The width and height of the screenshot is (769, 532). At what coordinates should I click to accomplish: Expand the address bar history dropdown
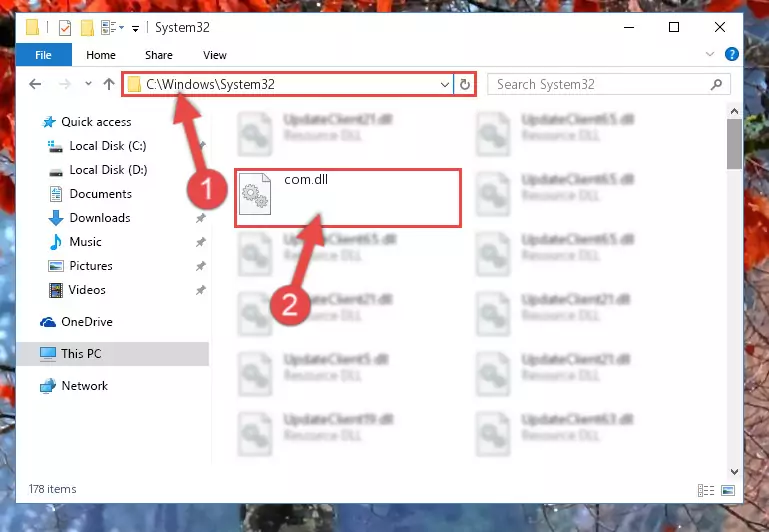point(445,85)
